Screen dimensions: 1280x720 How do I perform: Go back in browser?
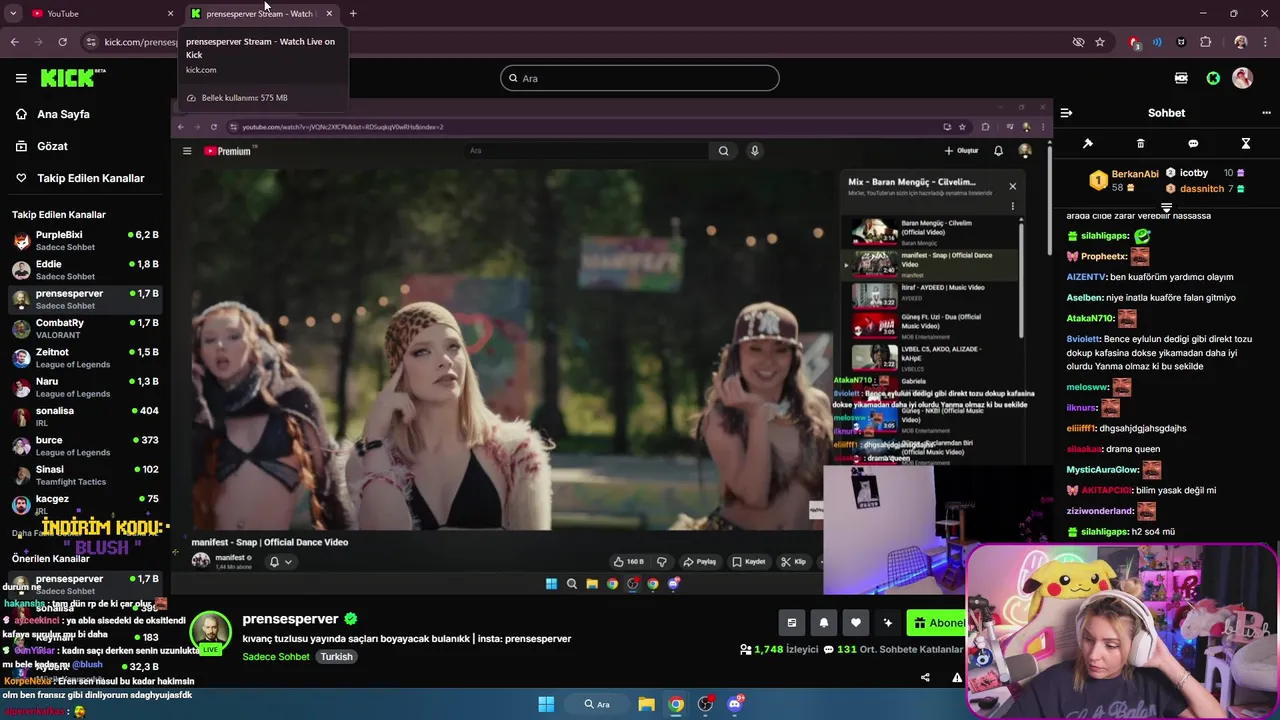coord(14,42)
